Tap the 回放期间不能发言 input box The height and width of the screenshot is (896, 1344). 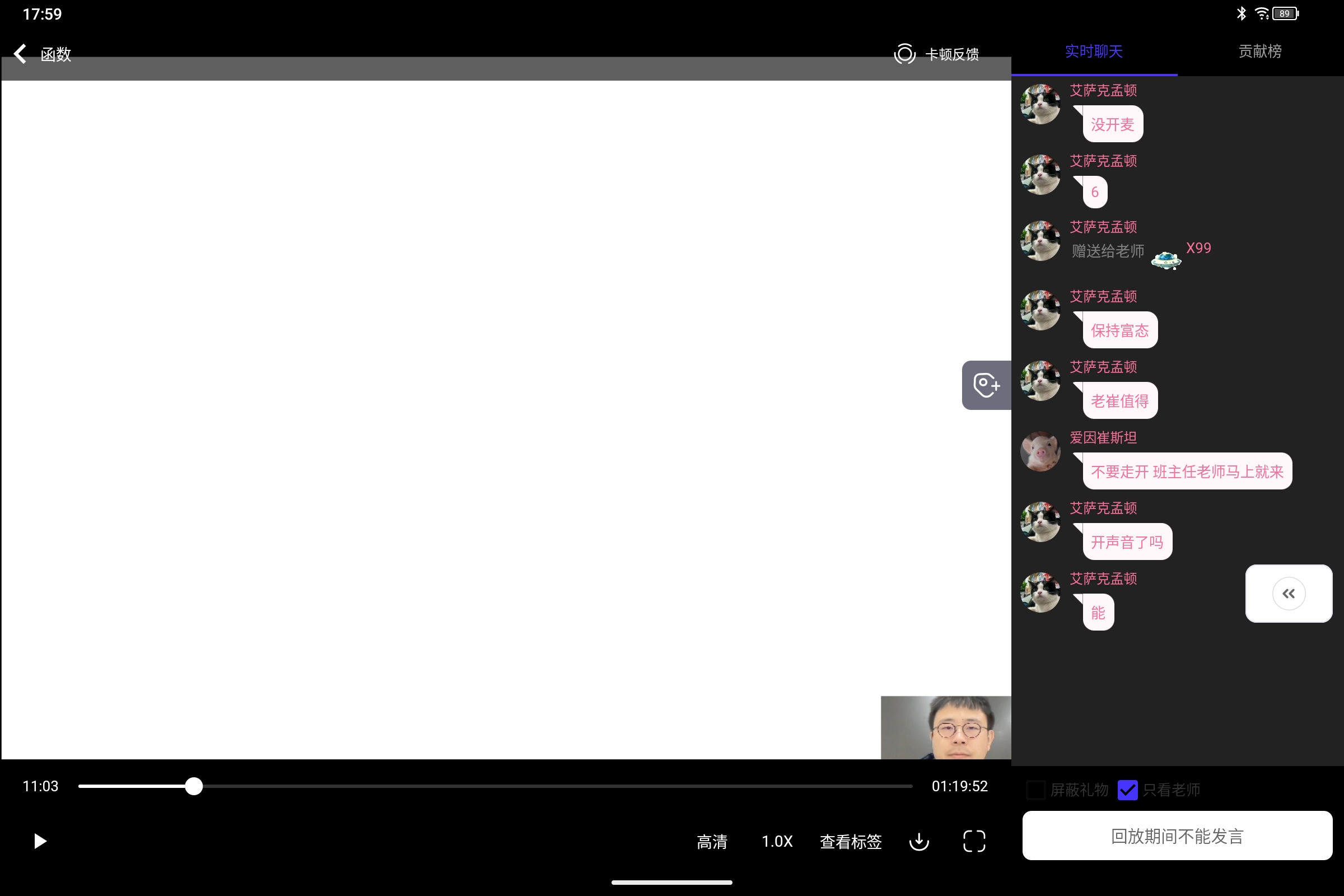(1177, 836)
